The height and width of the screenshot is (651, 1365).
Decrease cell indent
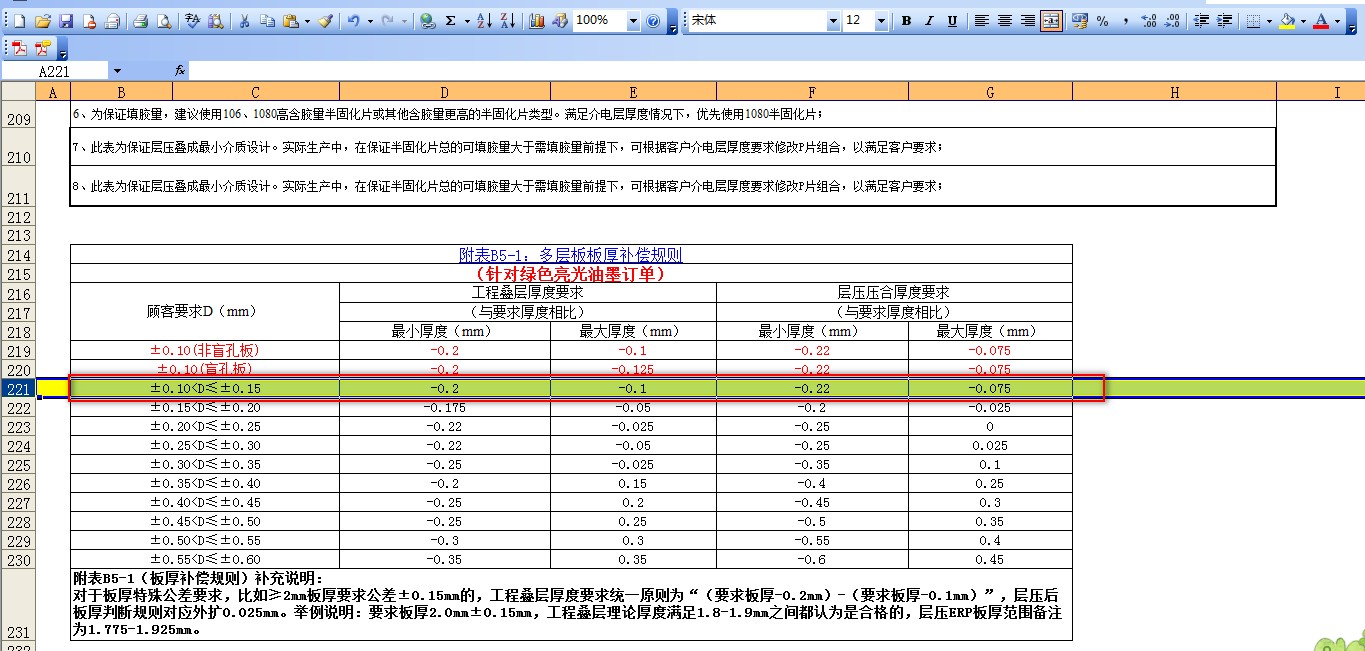(1201, 21)
